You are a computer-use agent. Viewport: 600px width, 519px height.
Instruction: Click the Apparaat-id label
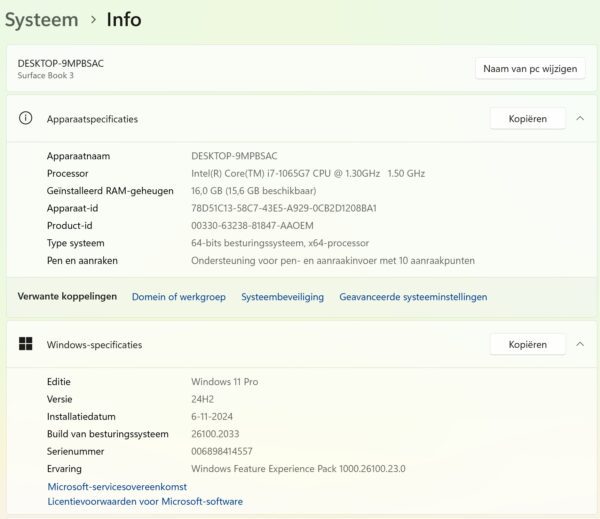73,208
